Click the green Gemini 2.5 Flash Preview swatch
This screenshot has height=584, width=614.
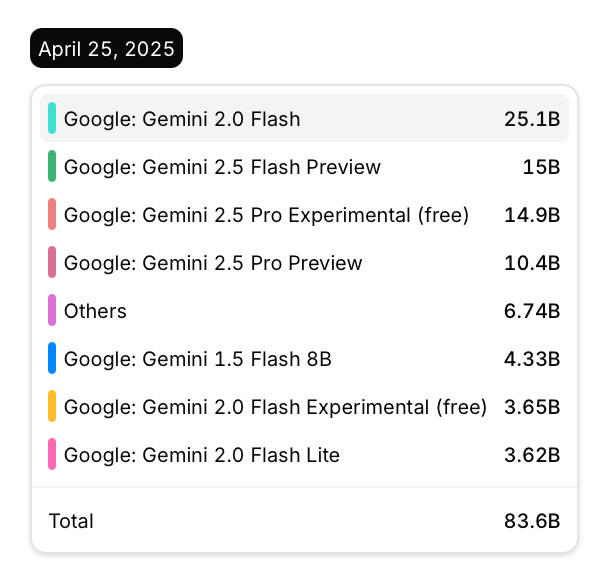coord(52,167)
